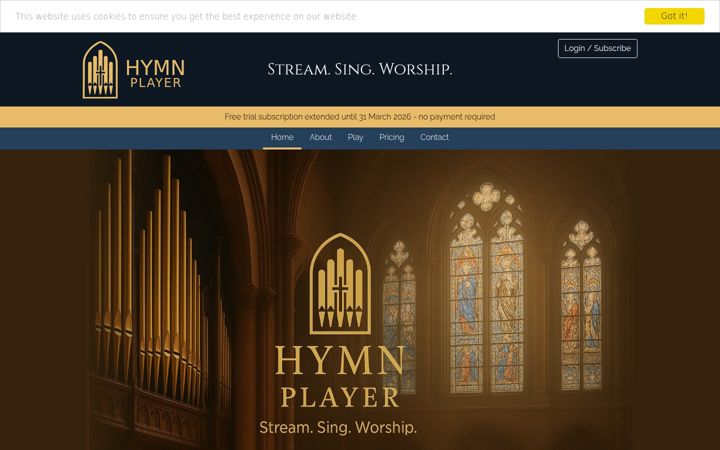Open the Pricing menu item
This screenshot has height=450, width=720.
391,137
